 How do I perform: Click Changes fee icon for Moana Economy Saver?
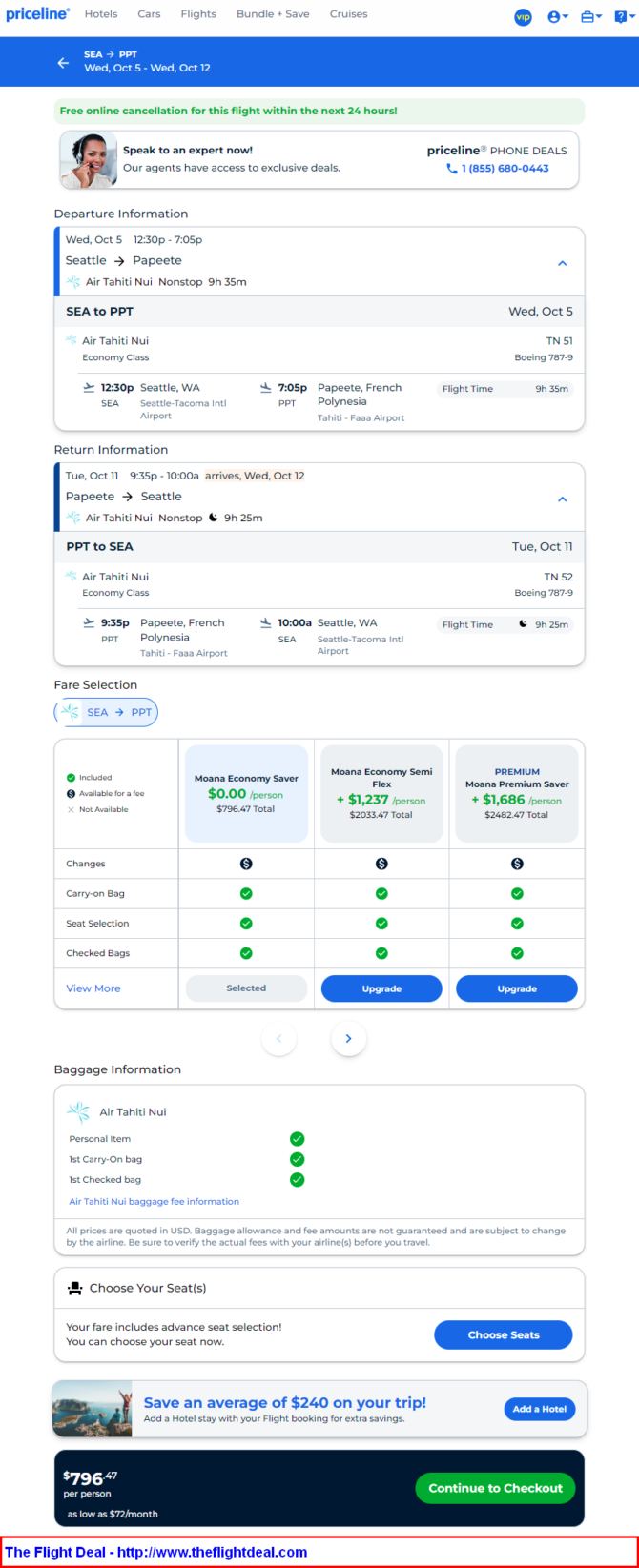(x=246, y=864)
